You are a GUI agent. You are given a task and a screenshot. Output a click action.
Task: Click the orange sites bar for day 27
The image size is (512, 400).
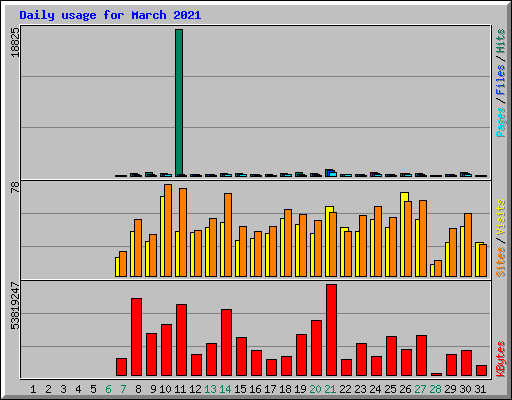pyautogui.click(x=423, y=238)
